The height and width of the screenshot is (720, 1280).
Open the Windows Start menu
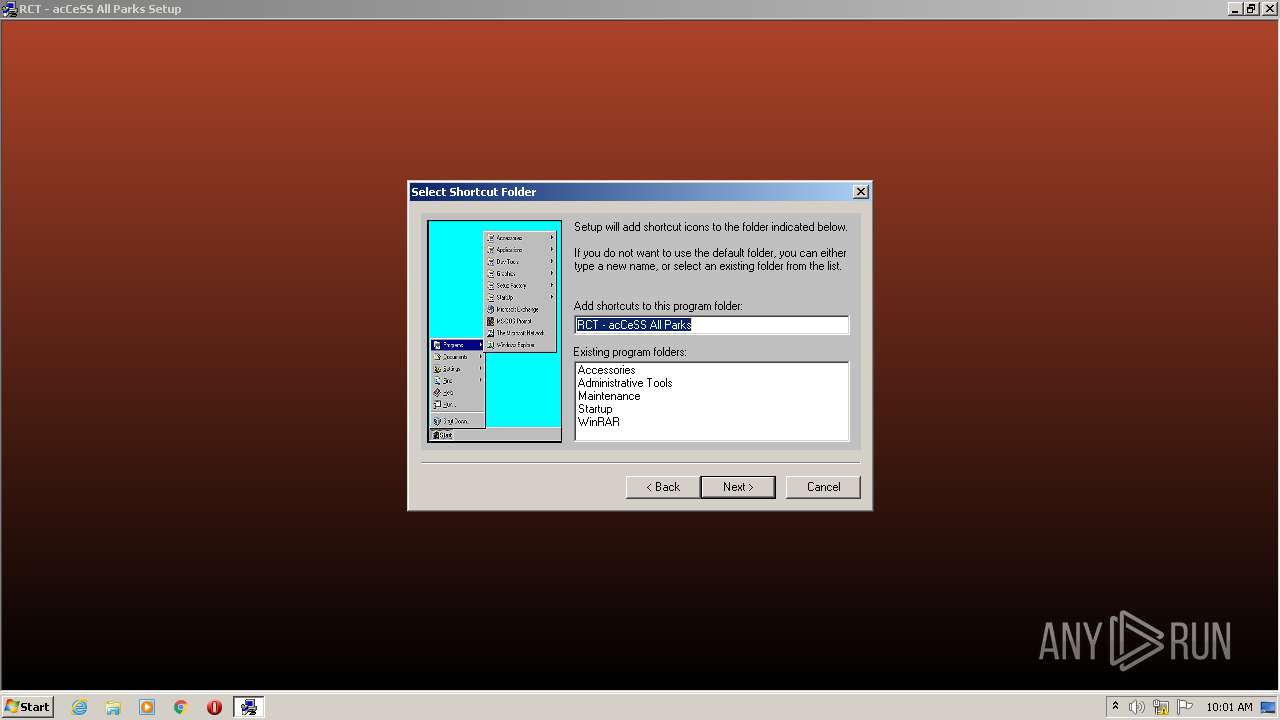tap(28, 707)
